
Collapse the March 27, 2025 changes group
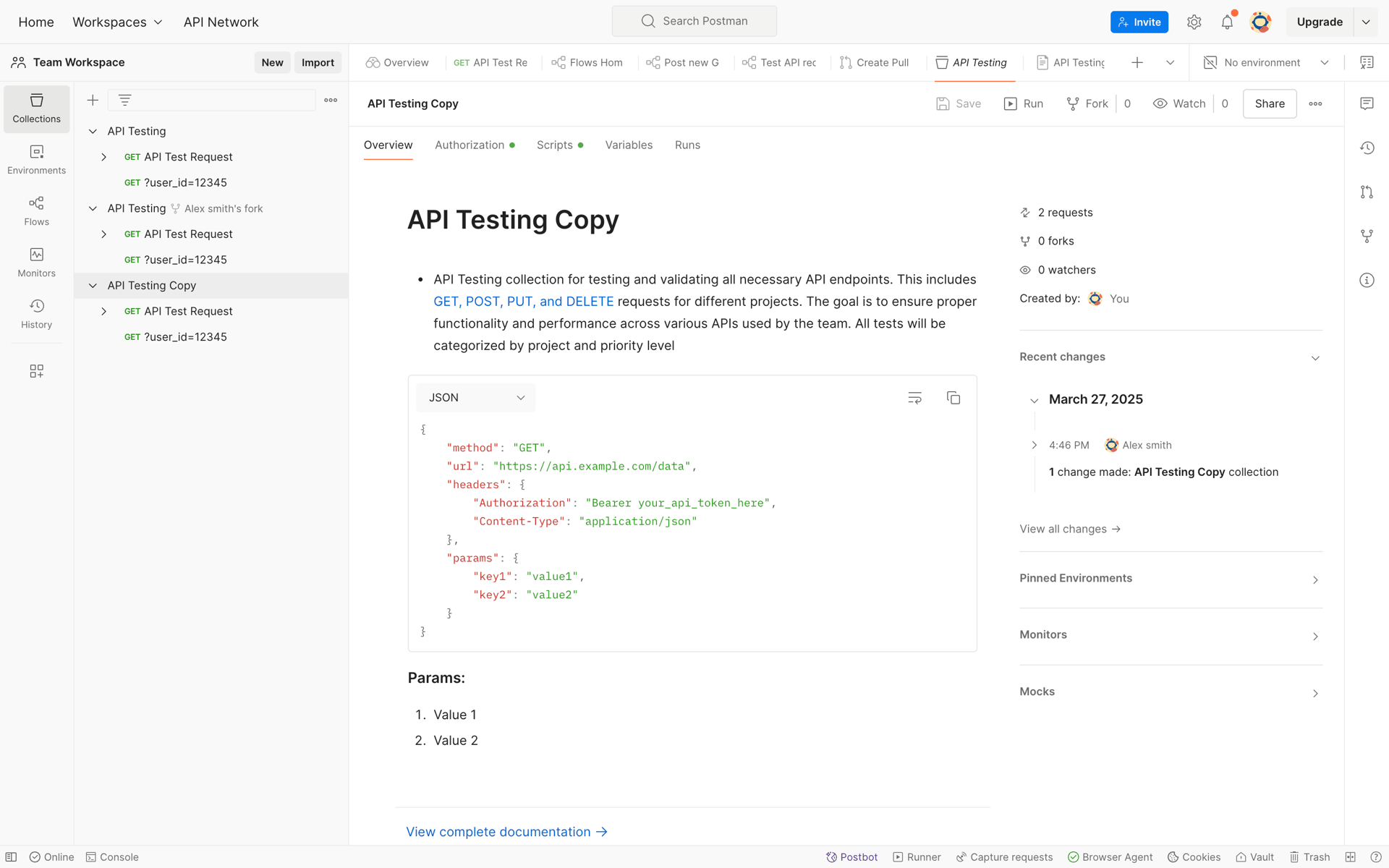pos(1034,401)
